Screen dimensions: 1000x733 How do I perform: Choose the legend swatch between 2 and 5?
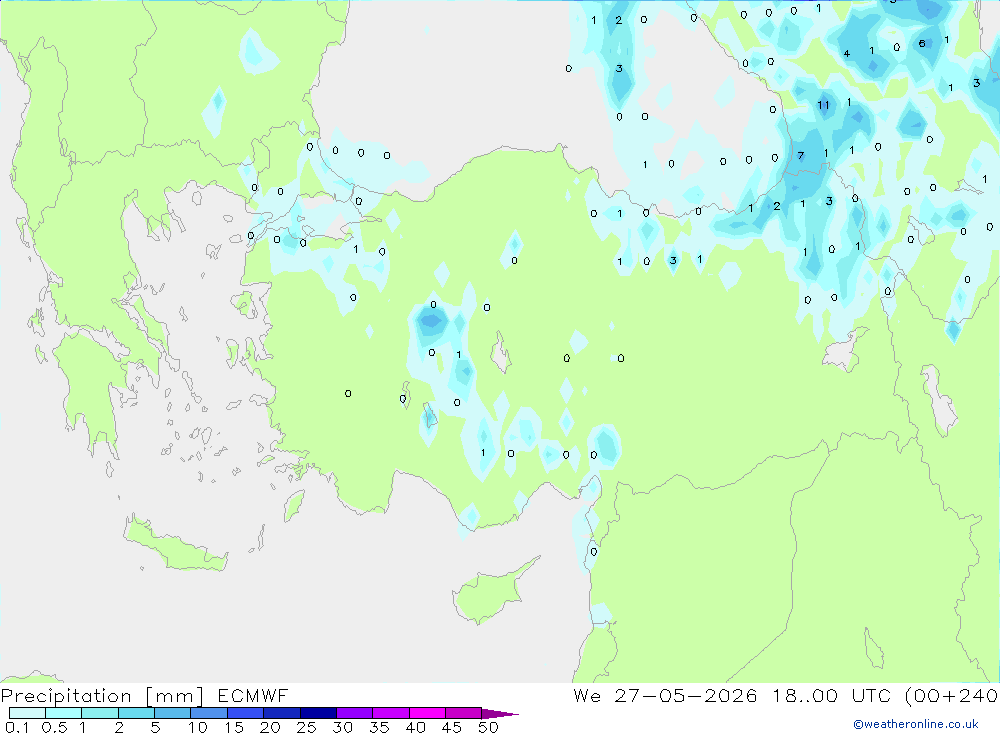pos(136,713)
